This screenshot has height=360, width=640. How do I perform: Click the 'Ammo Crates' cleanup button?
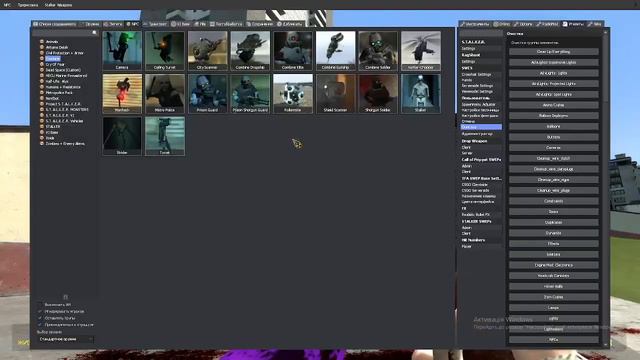553,105
